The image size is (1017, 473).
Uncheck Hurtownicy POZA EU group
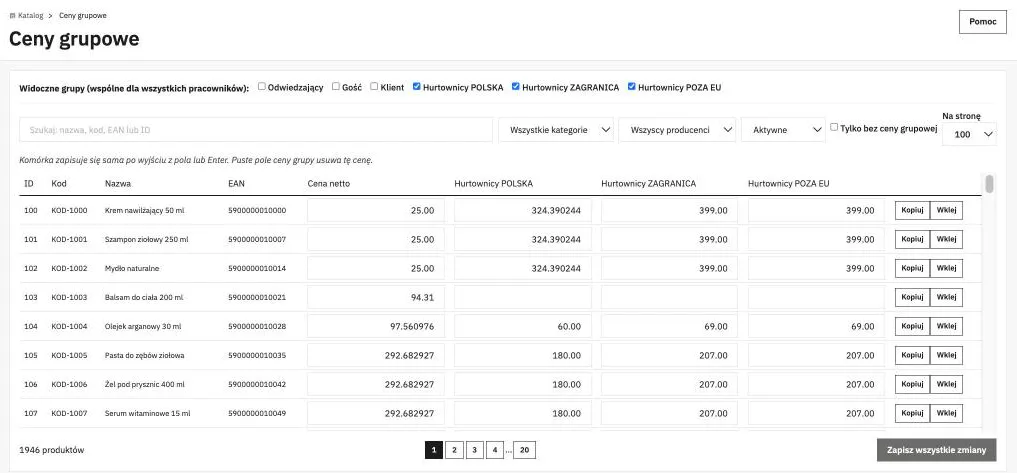(631, 86)
